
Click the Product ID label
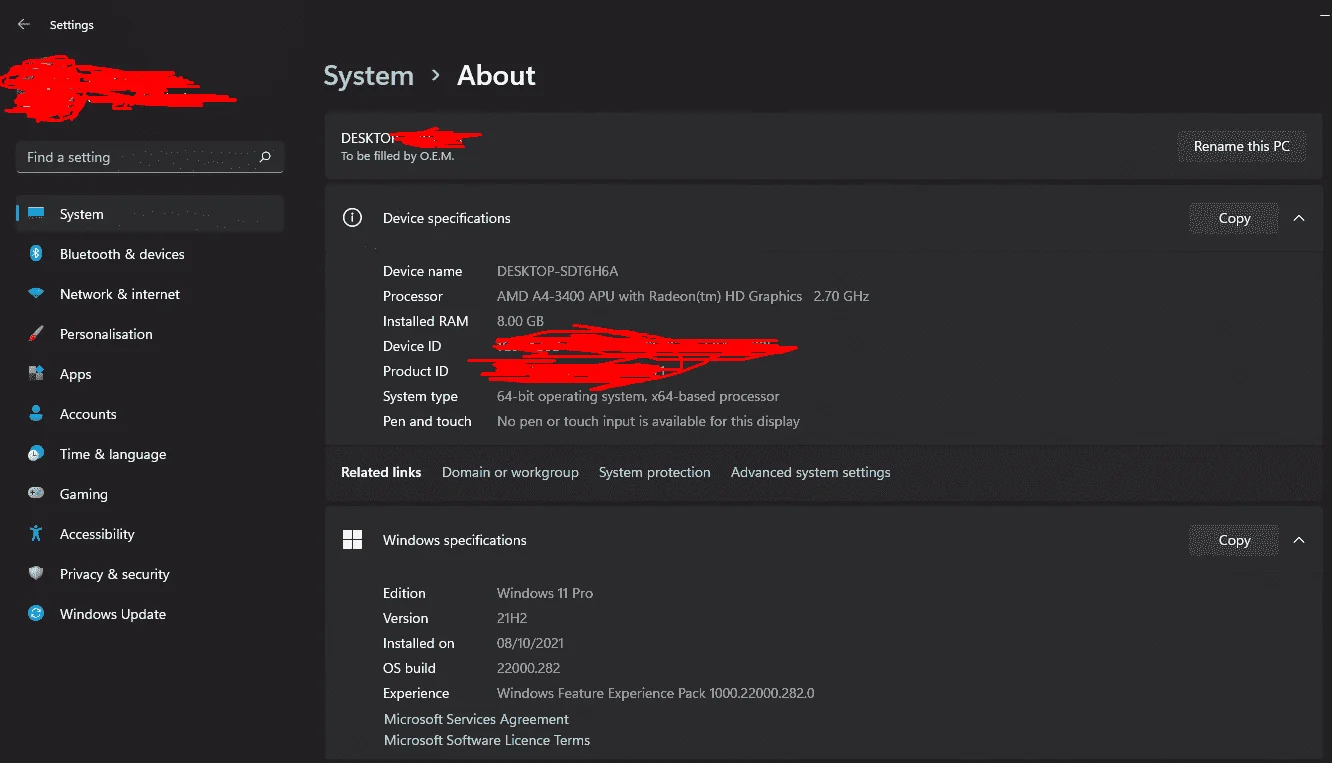pyautogui.click(x=416, y=371)
